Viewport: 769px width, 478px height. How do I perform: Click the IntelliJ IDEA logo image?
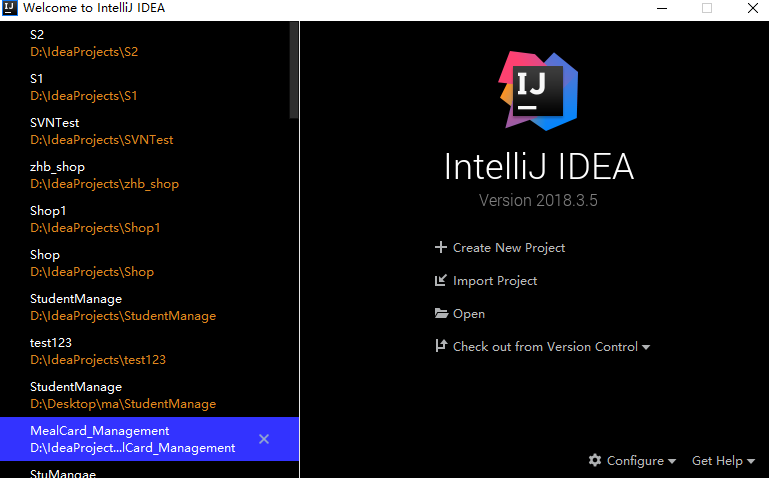[538, 91]
